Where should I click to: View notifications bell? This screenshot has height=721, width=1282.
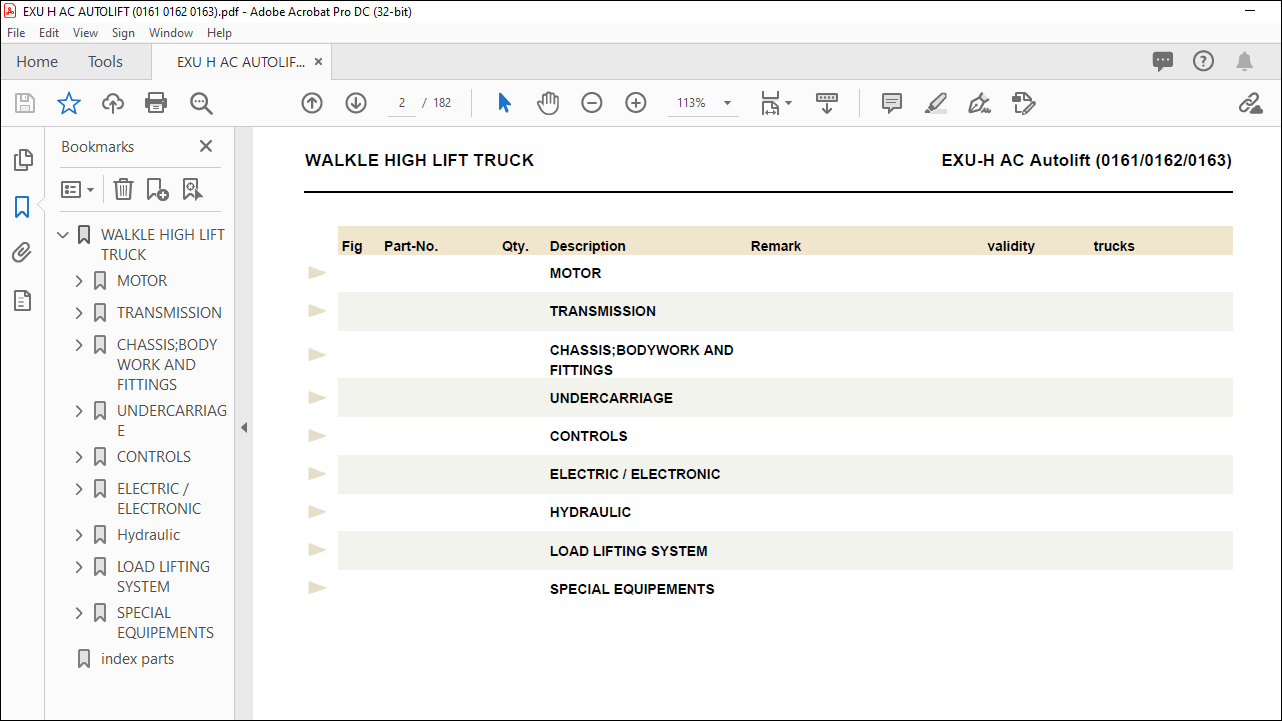1244,61
